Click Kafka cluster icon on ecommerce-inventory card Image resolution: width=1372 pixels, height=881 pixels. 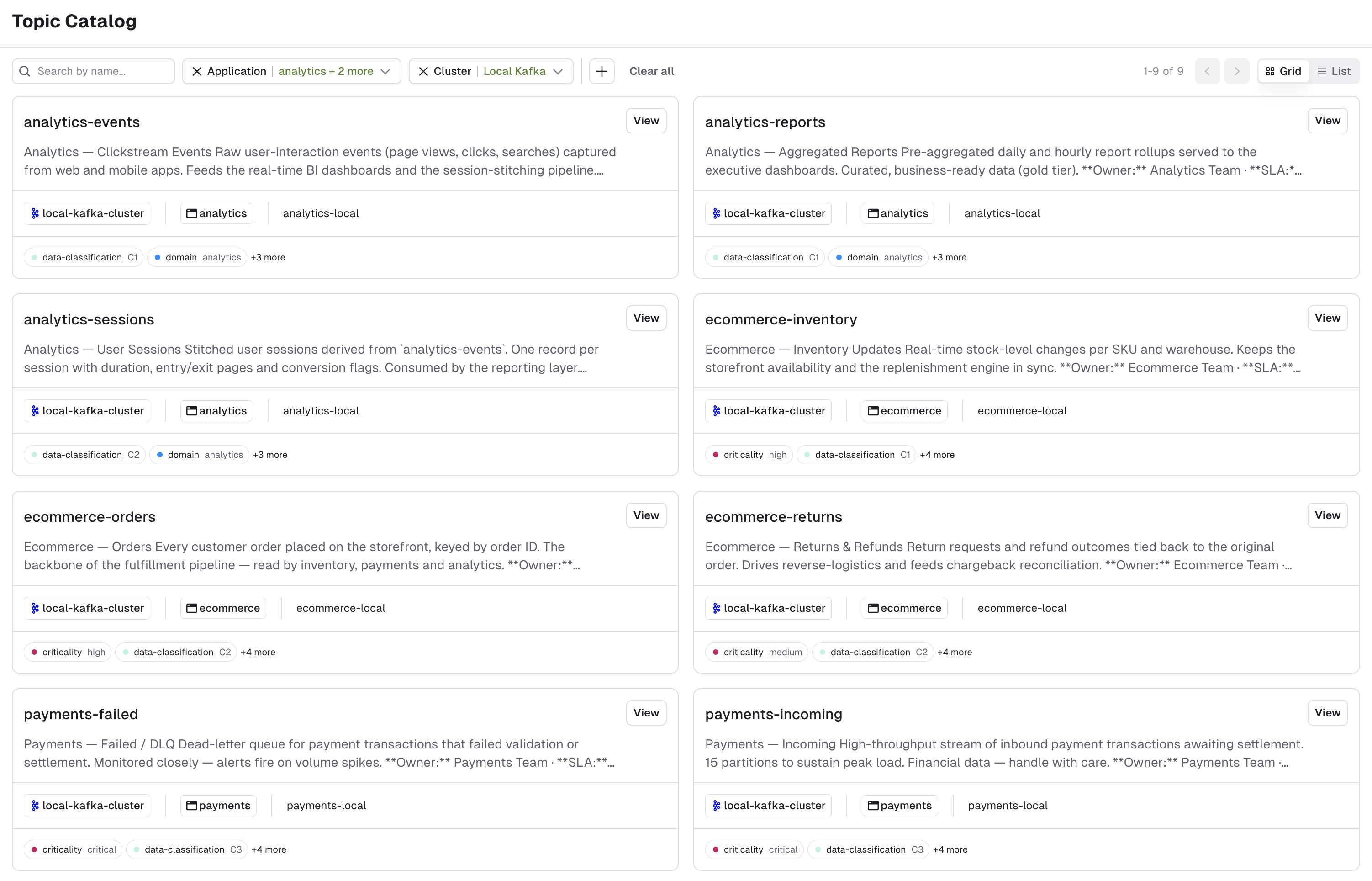(x=716, y=411)
